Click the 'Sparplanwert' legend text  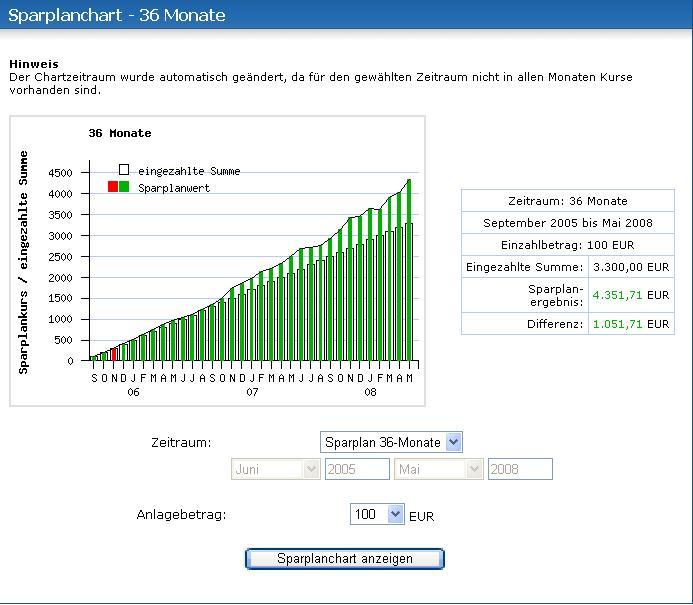(174, 188)
